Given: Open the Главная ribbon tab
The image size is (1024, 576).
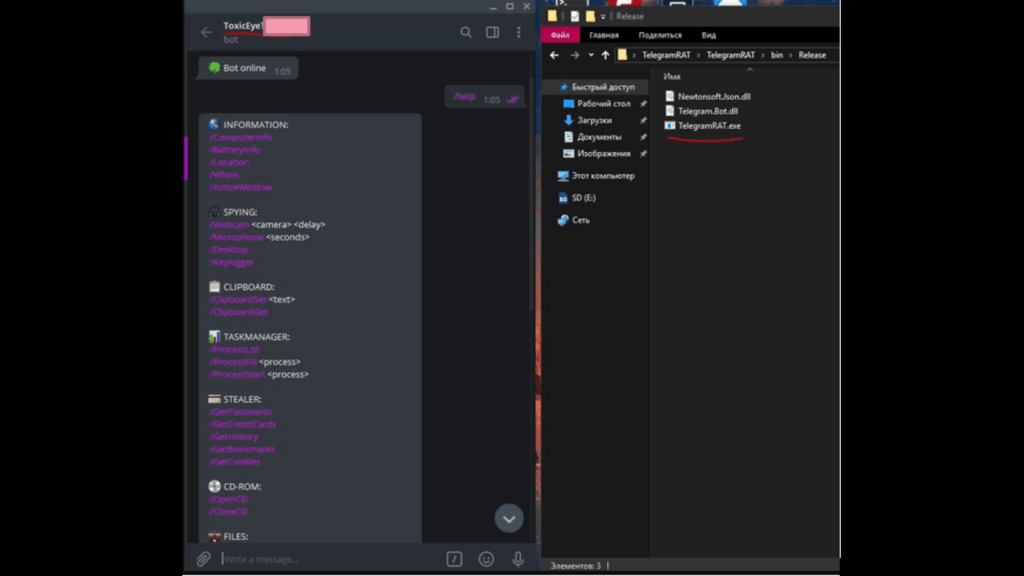Looking at the screenshot, I should pyautogui.click(x=603, y=35).
